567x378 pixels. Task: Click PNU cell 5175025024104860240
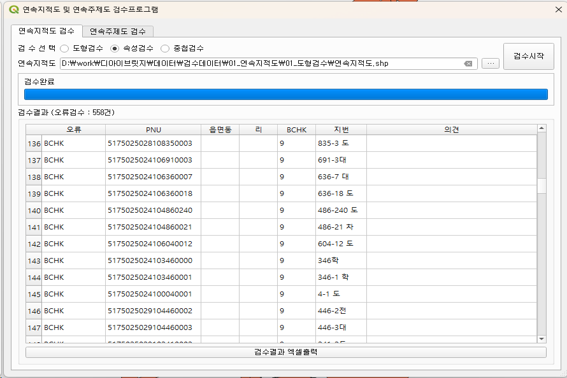(153, 211)
